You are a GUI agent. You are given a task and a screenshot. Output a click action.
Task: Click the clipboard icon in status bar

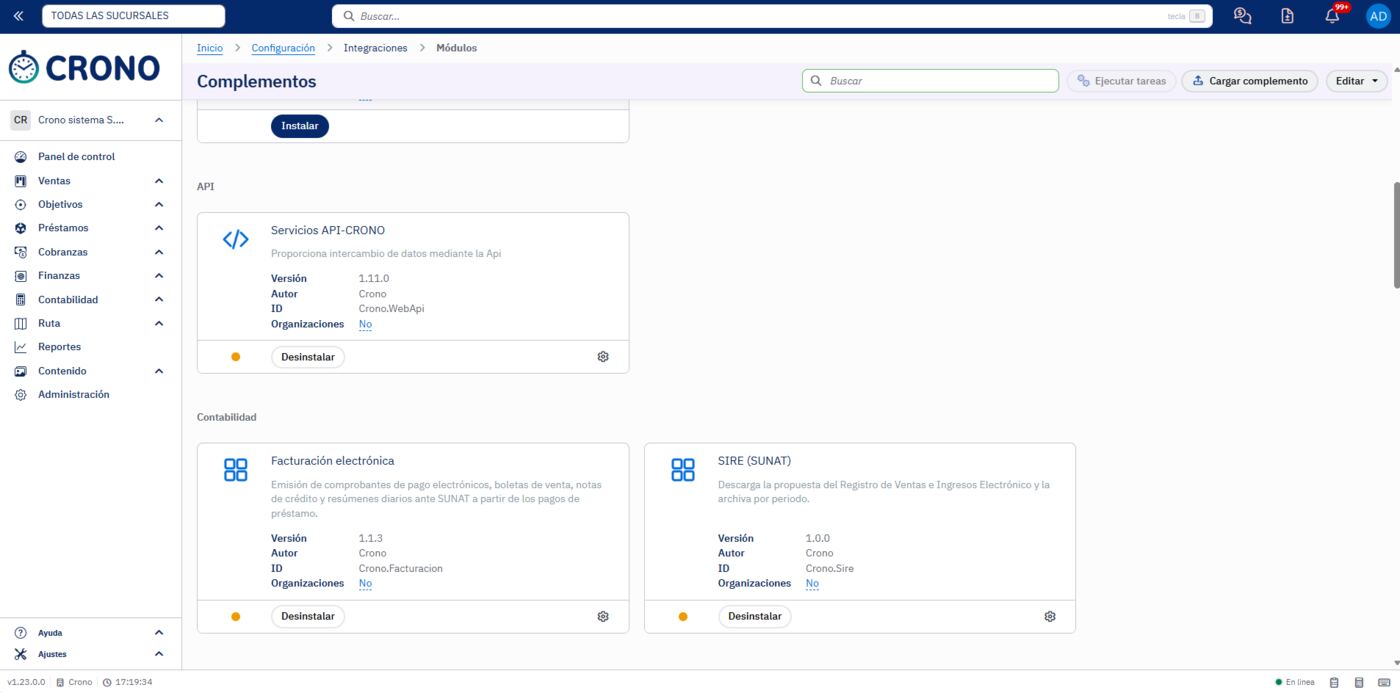pyautogui.click(x=1334, y=683)
